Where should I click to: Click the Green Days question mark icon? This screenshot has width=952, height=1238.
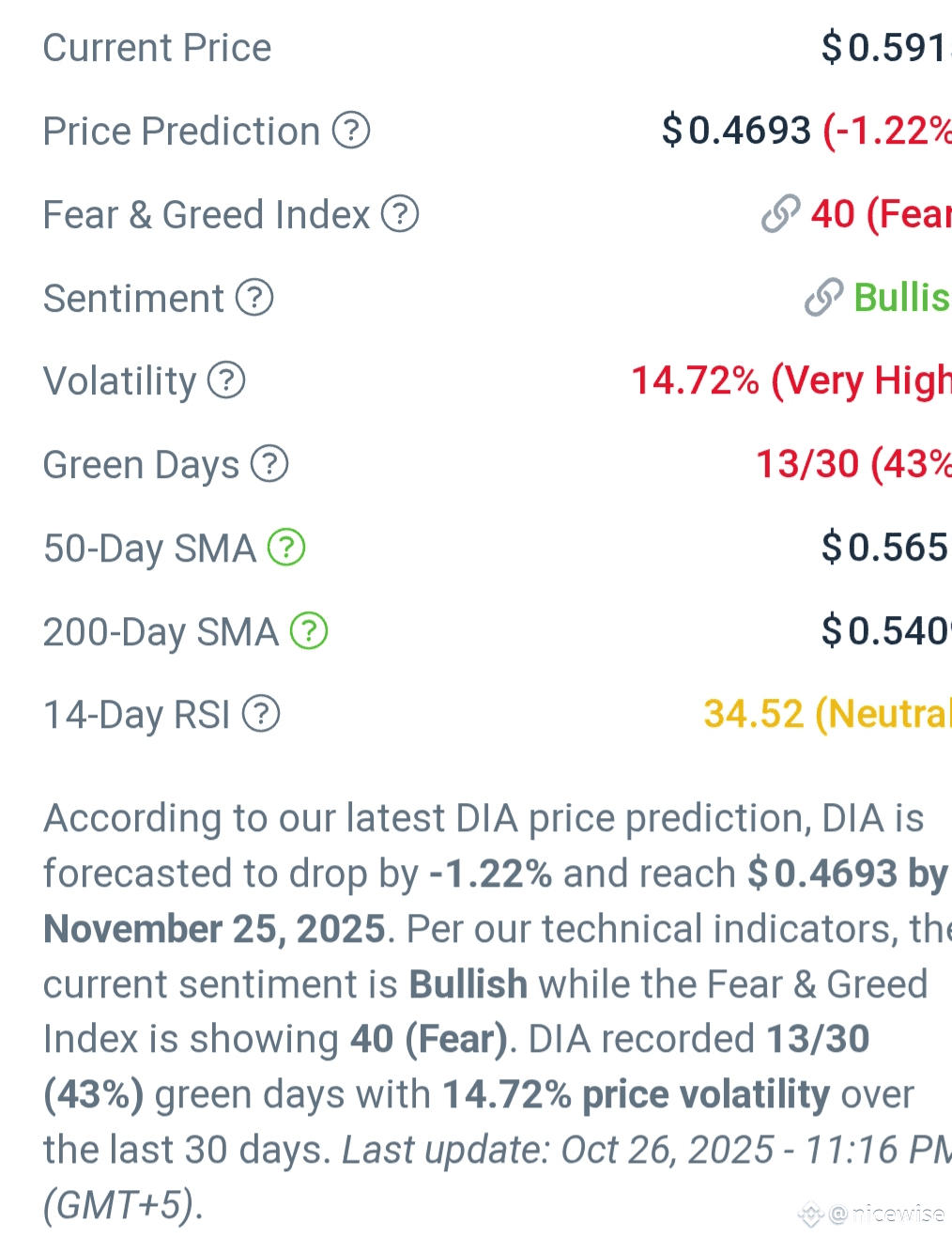269,464
